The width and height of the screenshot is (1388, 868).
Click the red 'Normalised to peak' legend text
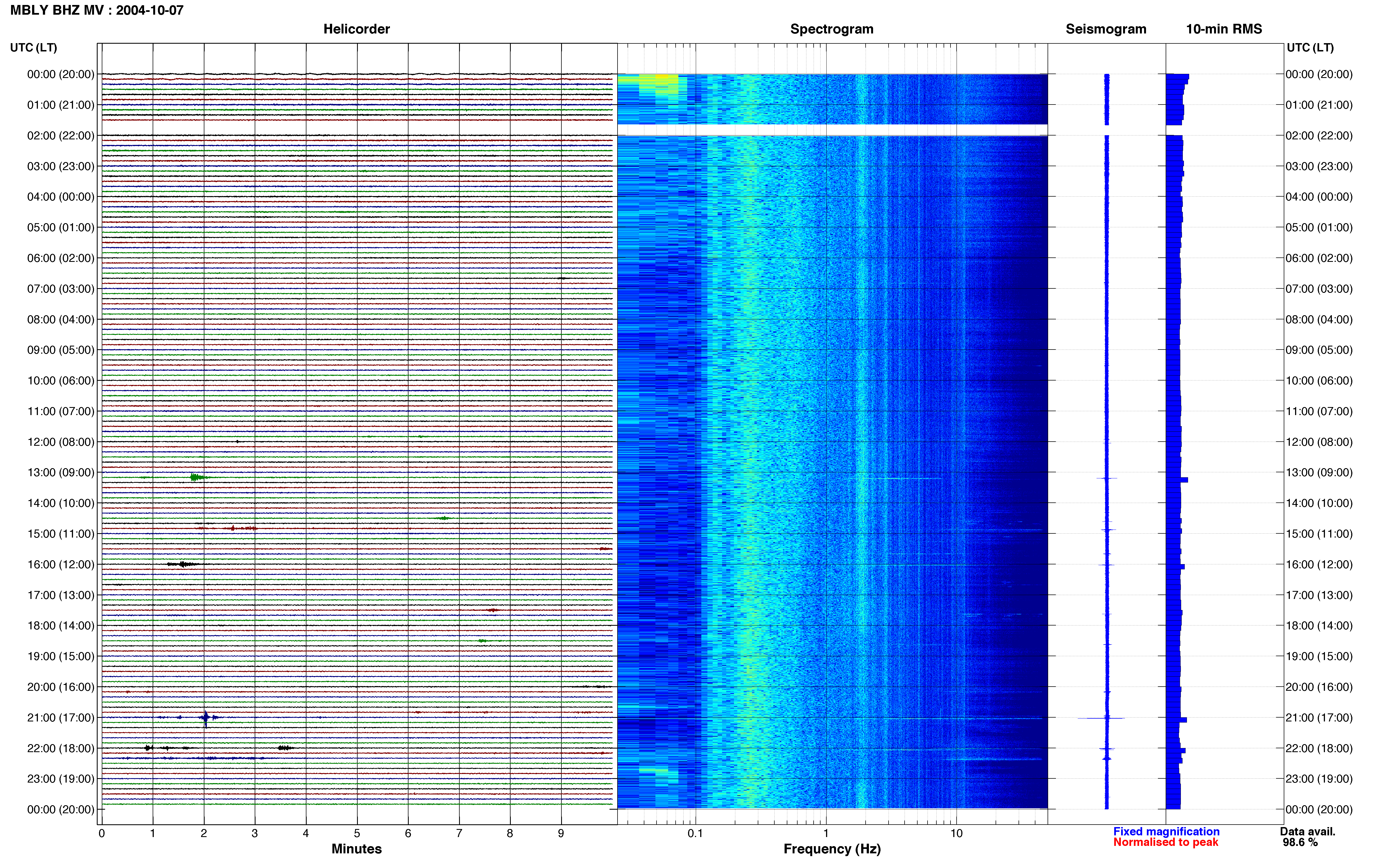pyautogui.click(x=1165, y=842)
